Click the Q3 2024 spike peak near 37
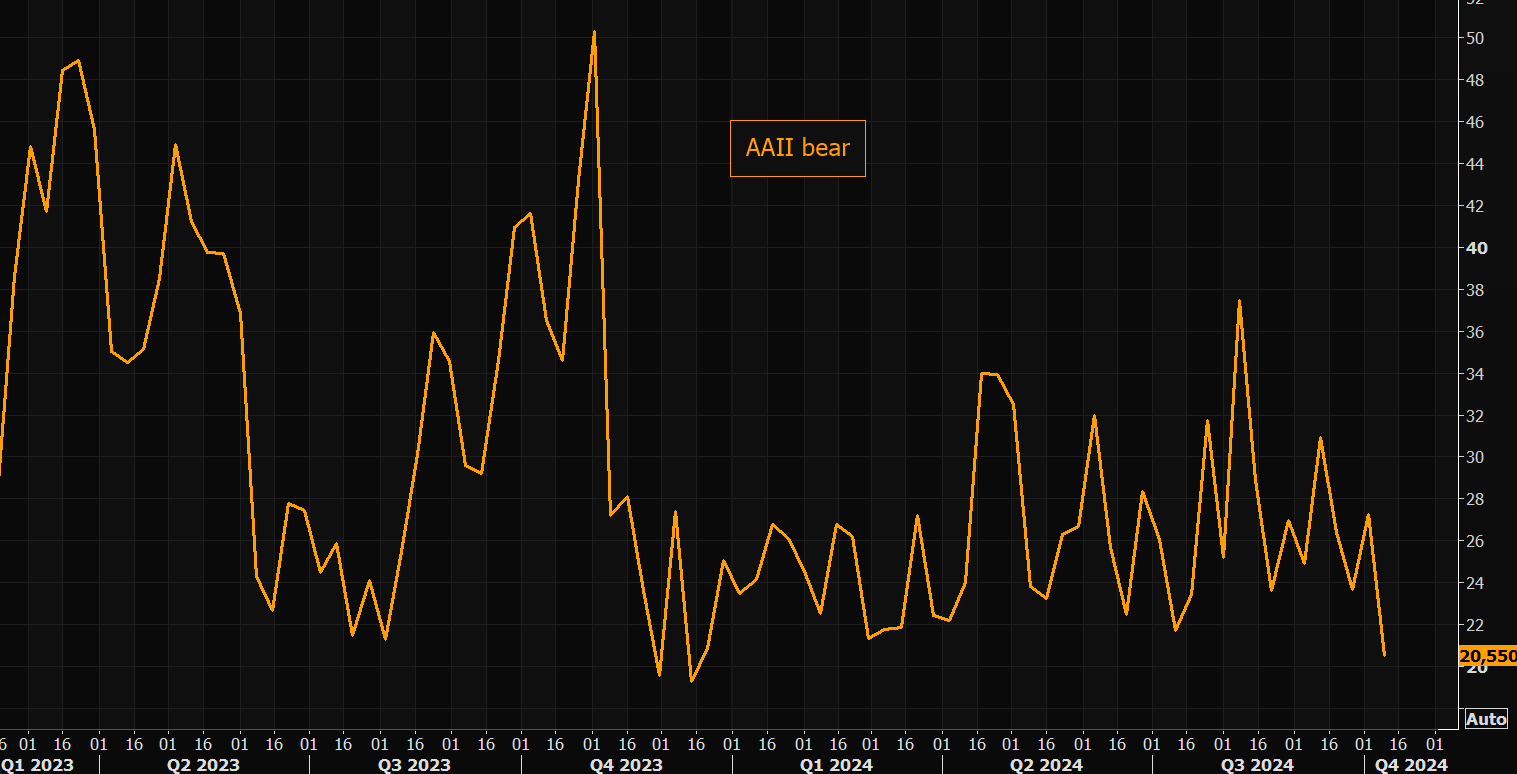 pos(1239,301)
